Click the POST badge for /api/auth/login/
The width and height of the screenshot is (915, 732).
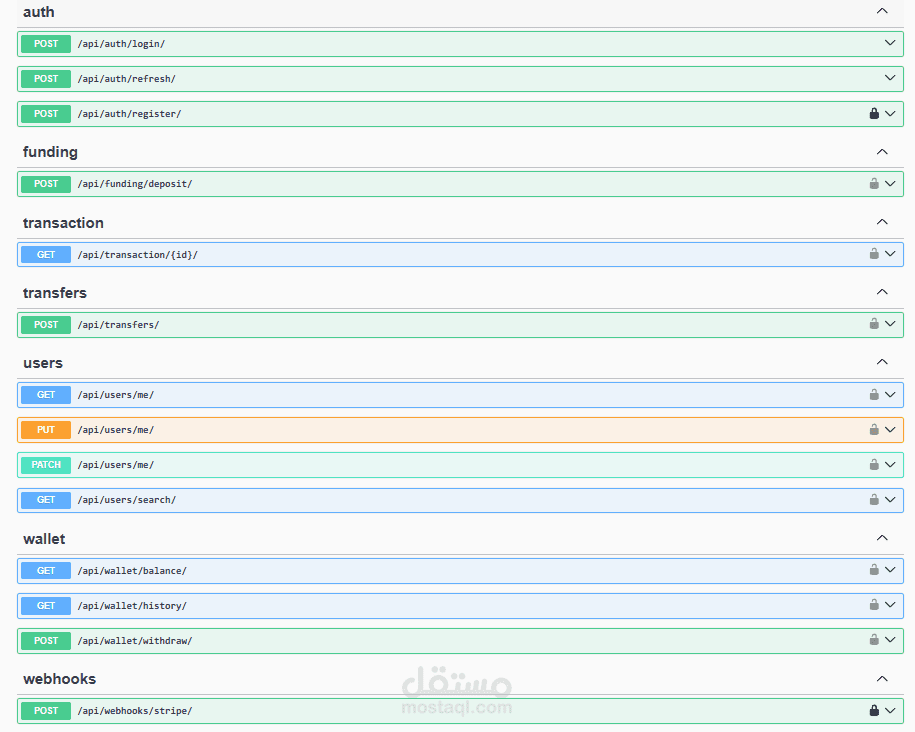[x=46, y=44]
